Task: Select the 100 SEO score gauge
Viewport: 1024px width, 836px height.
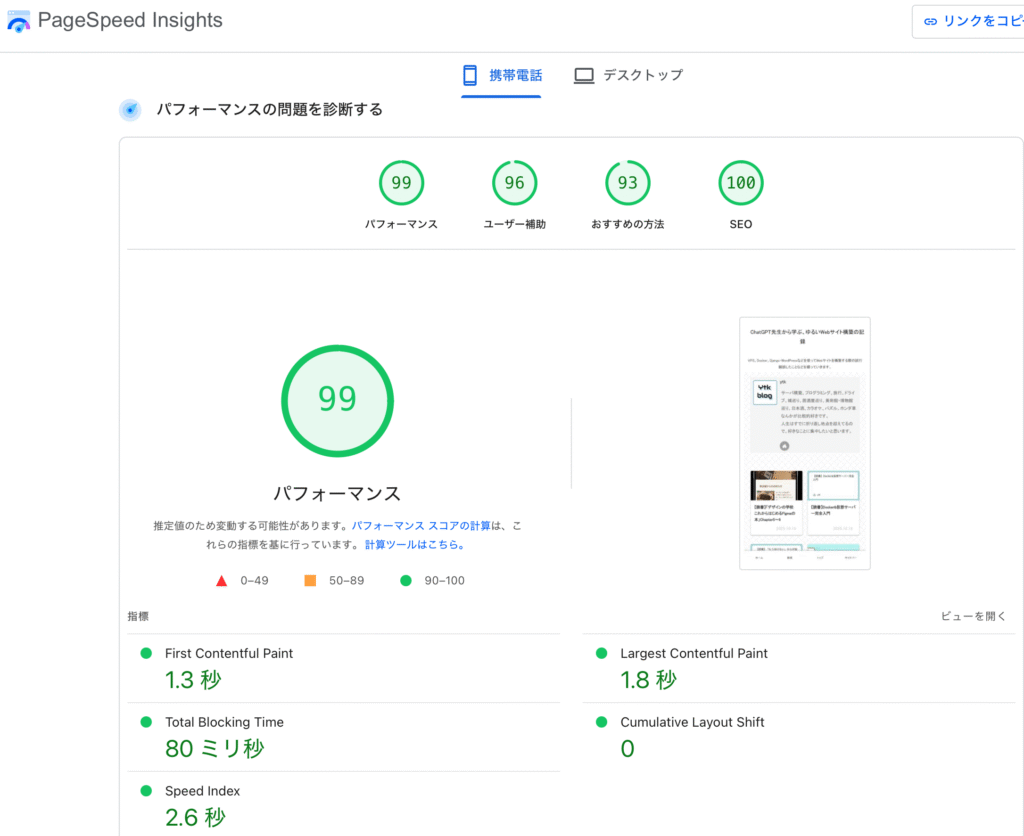Action: pos(740,183)
